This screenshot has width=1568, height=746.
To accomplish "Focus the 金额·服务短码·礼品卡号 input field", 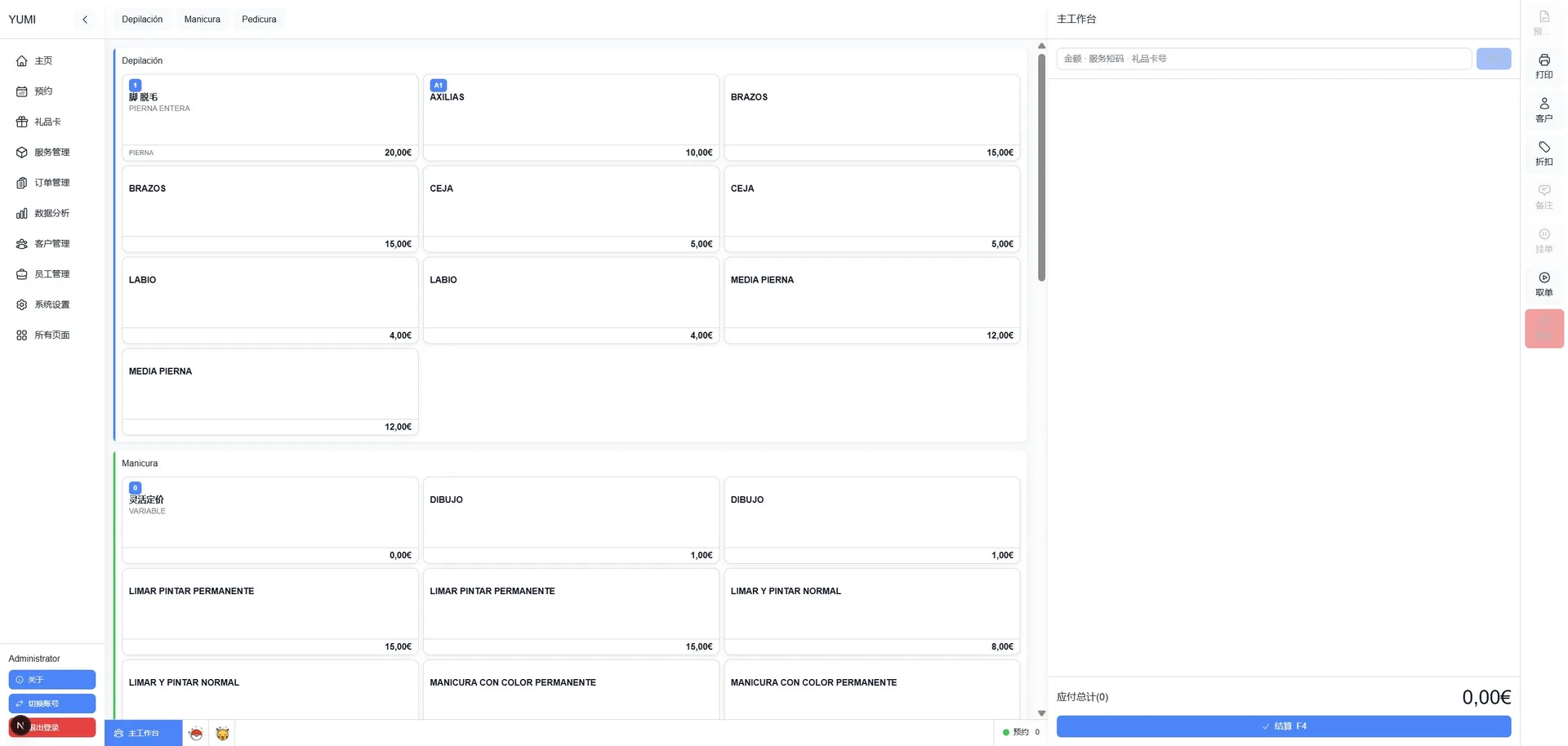I will (x=1264, y=59).
